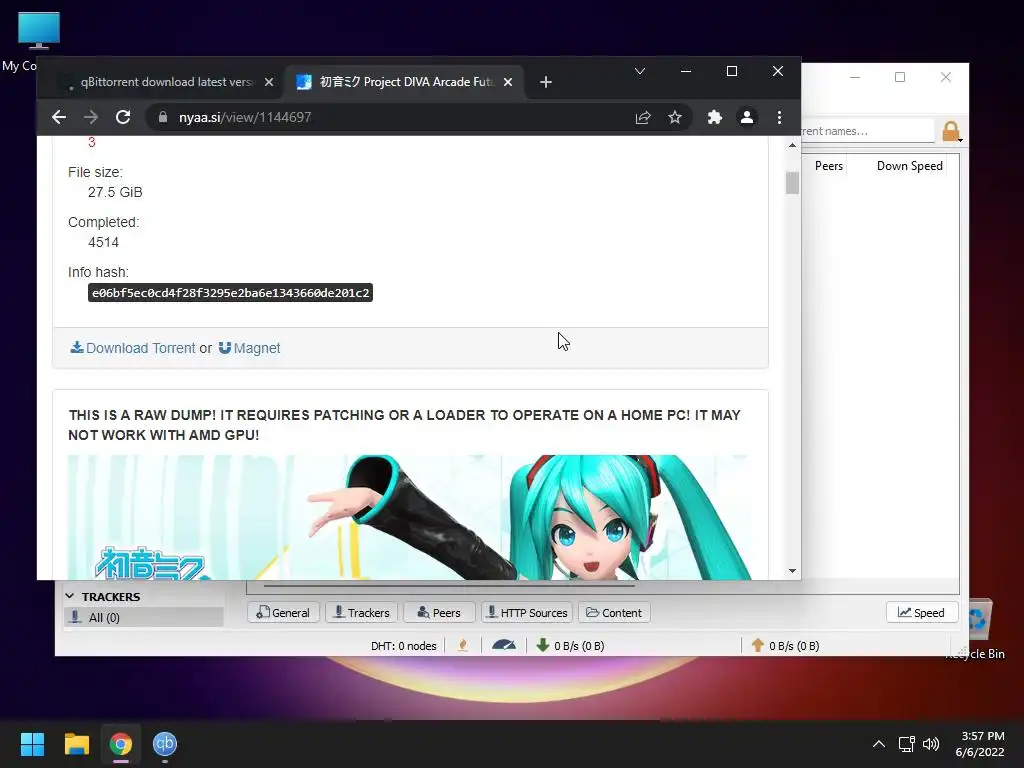This screenshot has width=1024, height=768.
Task: Click the scroll up arrow in Chrome
Action: click(x=792, y=145)
